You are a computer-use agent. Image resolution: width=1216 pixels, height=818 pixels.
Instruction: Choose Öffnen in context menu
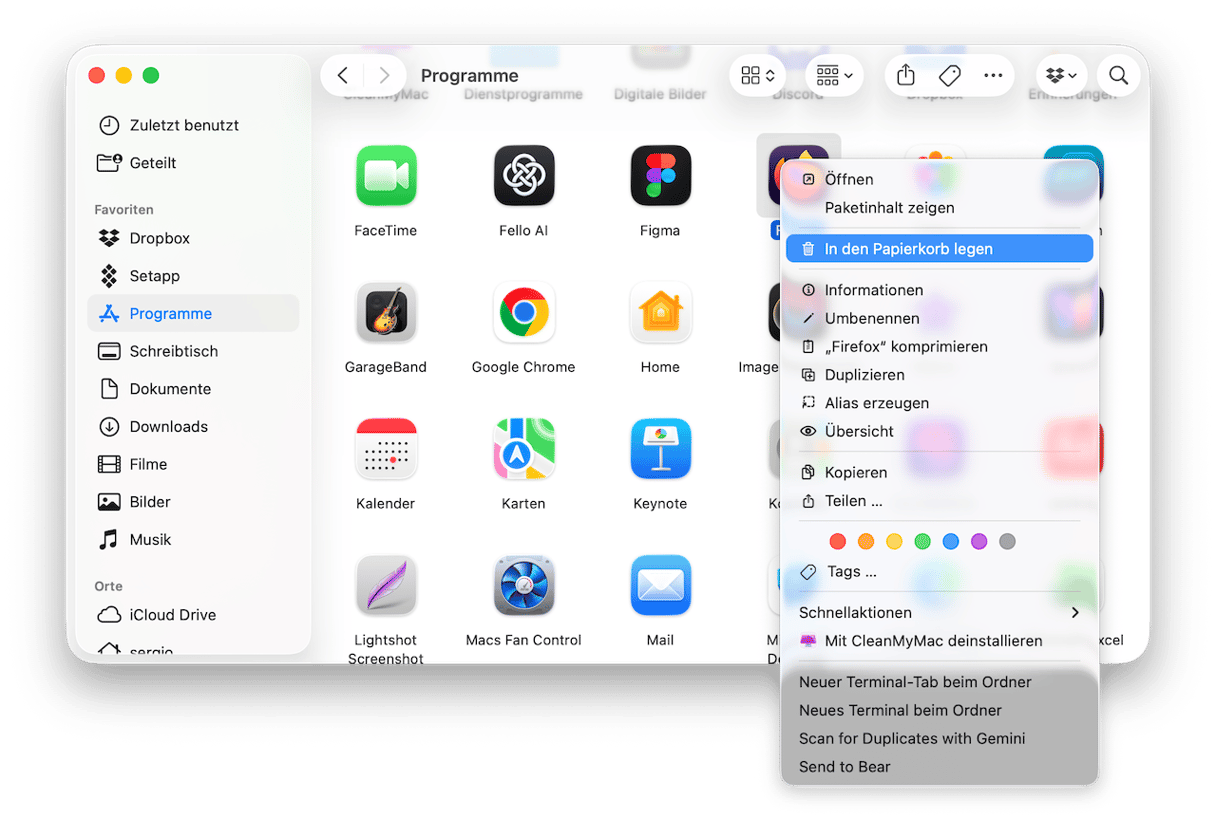[939, 179]
